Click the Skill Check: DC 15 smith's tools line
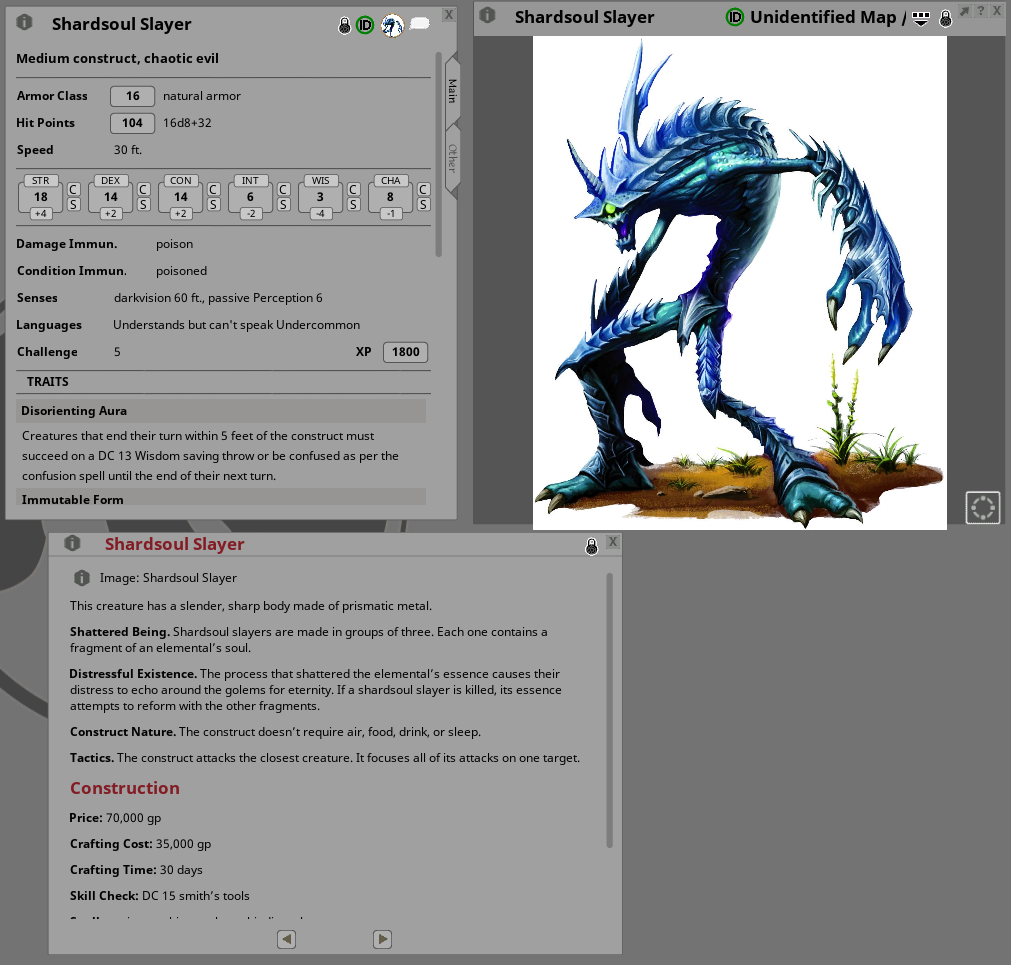The height and width of the screenshot is (965, 1011). (x=160, y=896)
